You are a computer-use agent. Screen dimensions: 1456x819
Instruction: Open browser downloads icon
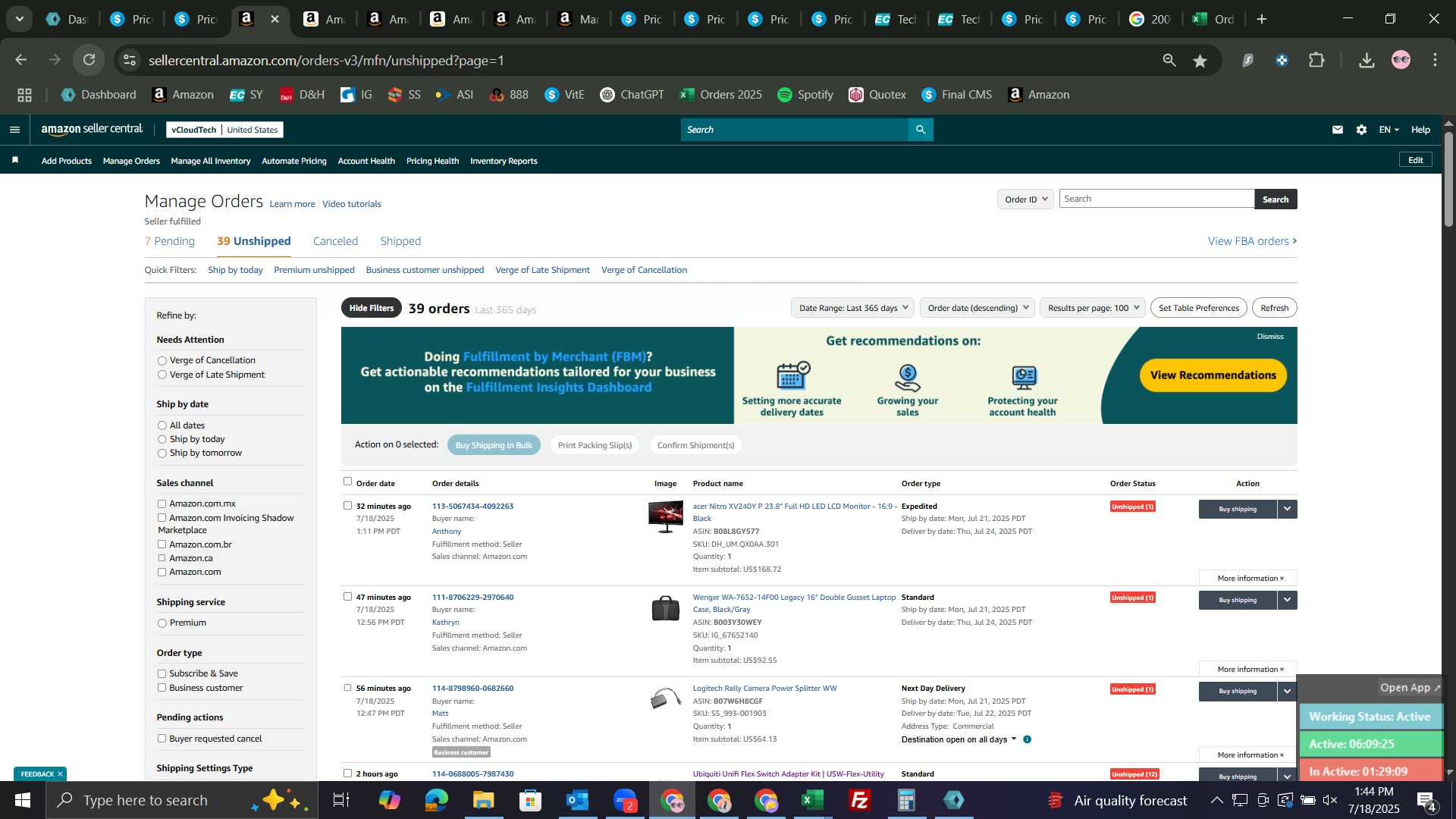tap(1367, 61)
